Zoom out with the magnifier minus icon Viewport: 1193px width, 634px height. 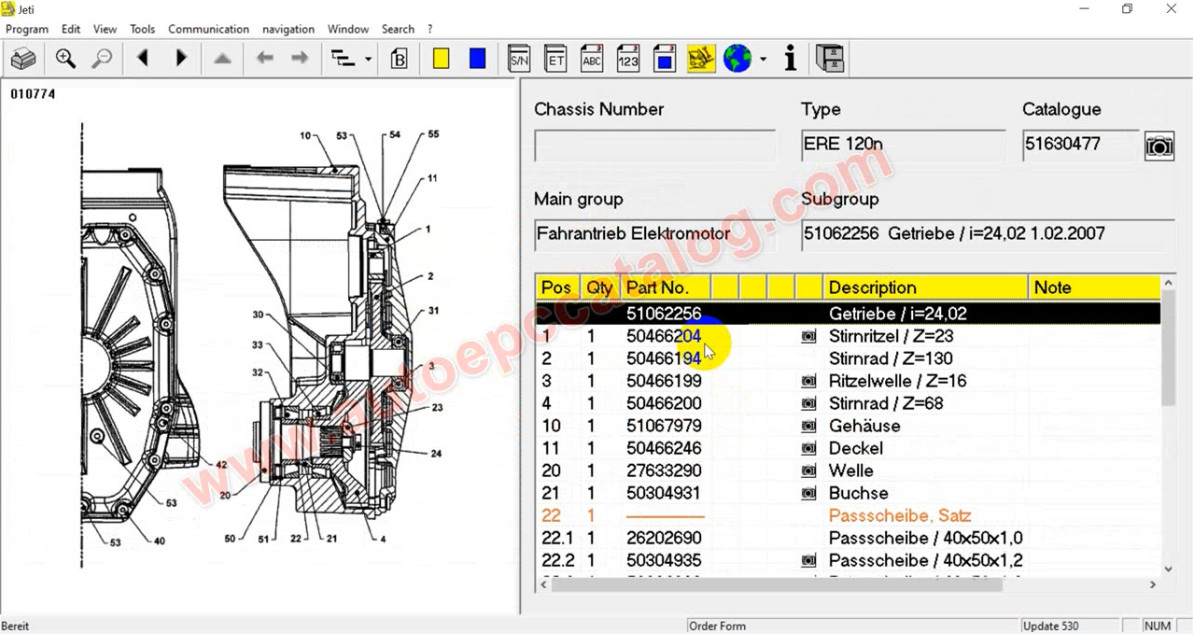pos(101,59)
